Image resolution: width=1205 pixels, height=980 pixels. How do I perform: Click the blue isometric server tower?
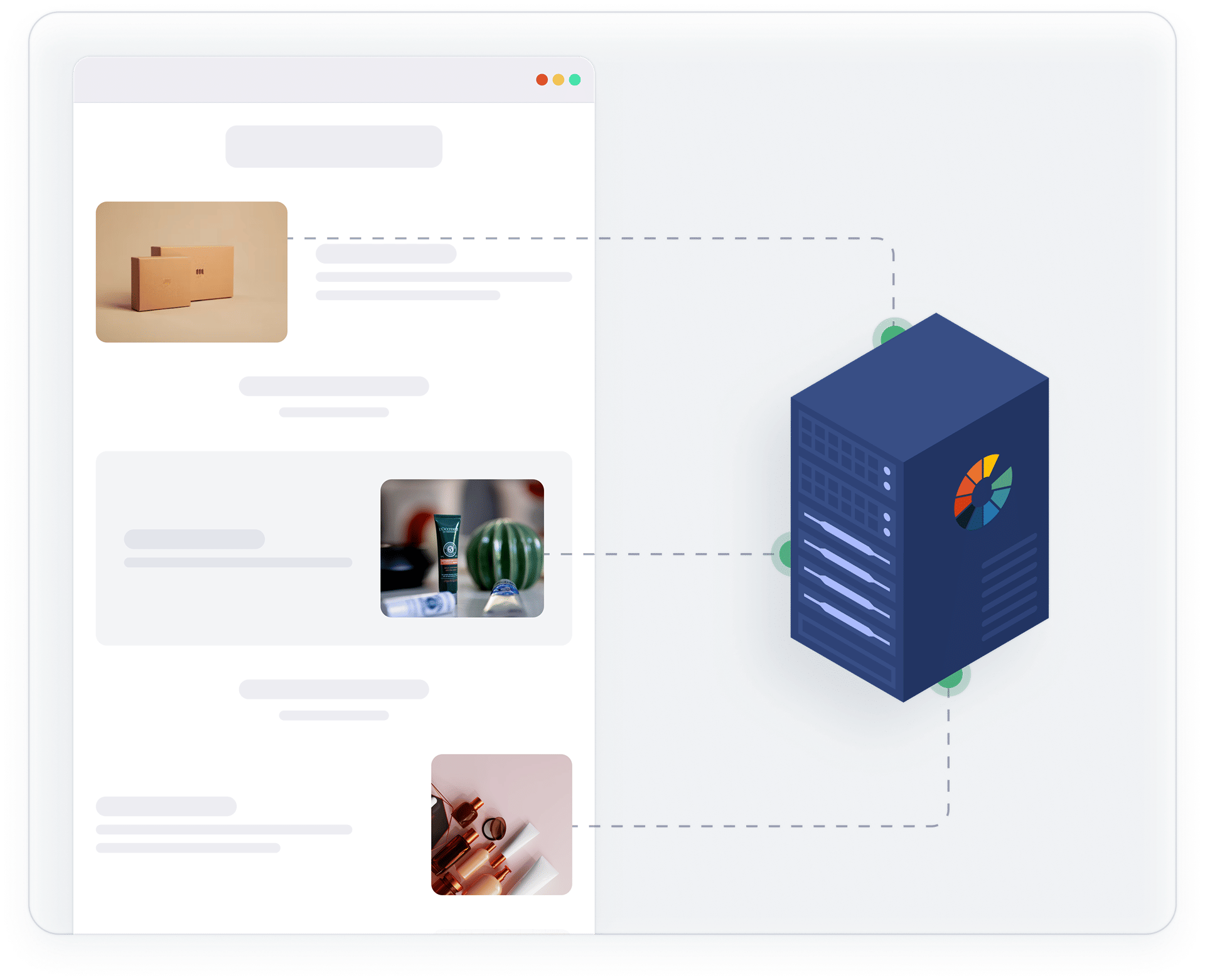[919, 507]
